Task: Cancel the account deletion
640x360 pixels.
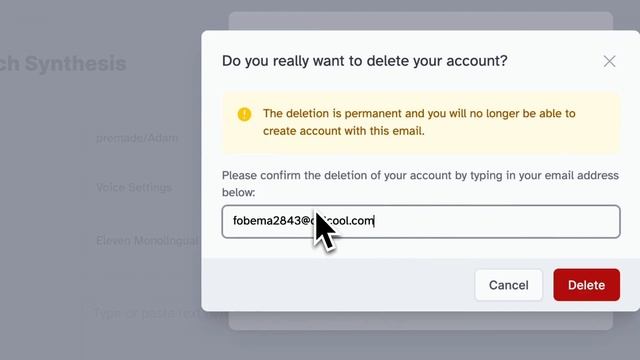Action: point(509,285)
